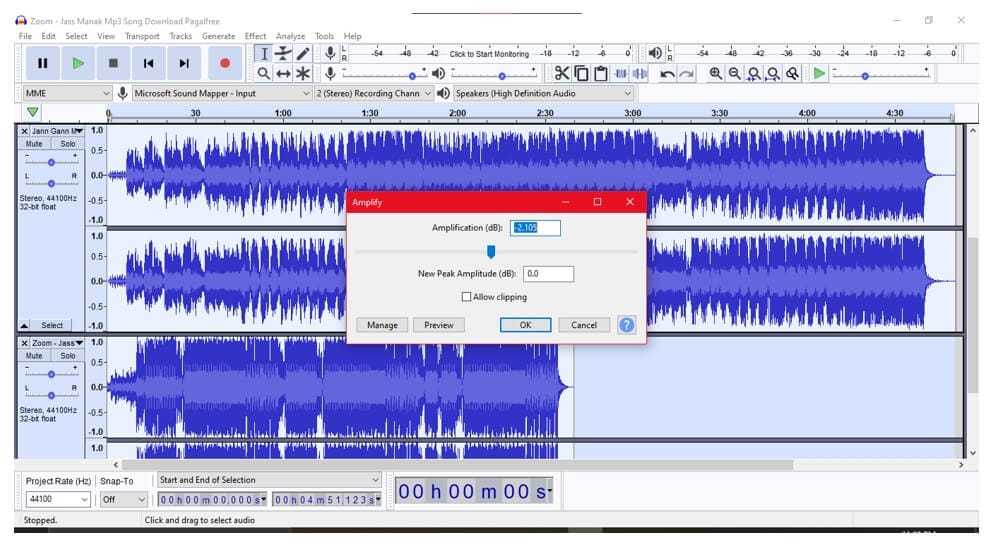The height and width of the screenshot is (540, 1001).
Task: Click the New Peak Amplitude field
Action: click(548, 274)
